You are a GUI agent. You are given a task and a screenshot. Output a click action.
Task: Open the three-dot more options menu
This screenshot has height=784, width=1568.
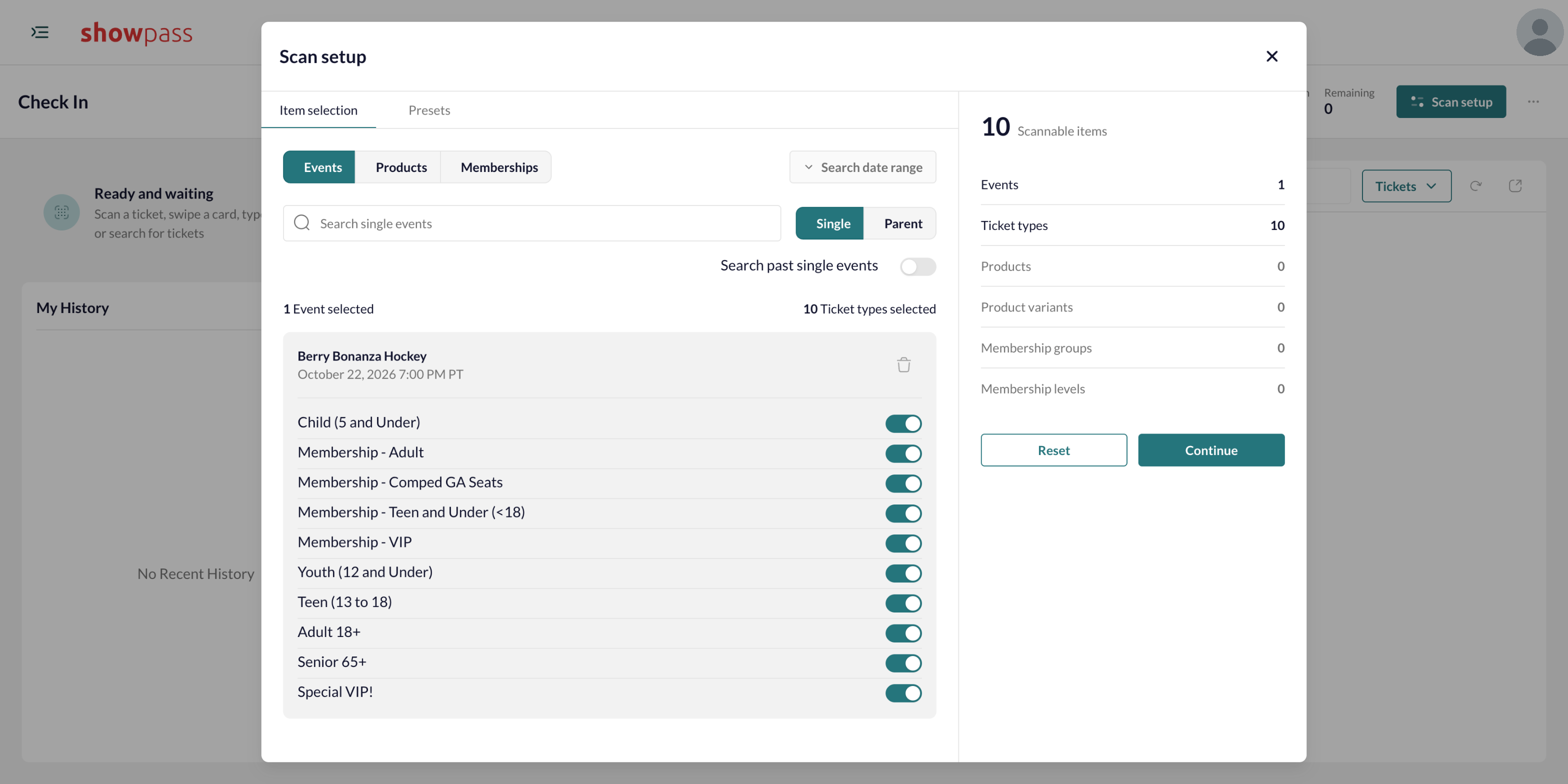pos(1533,101)
